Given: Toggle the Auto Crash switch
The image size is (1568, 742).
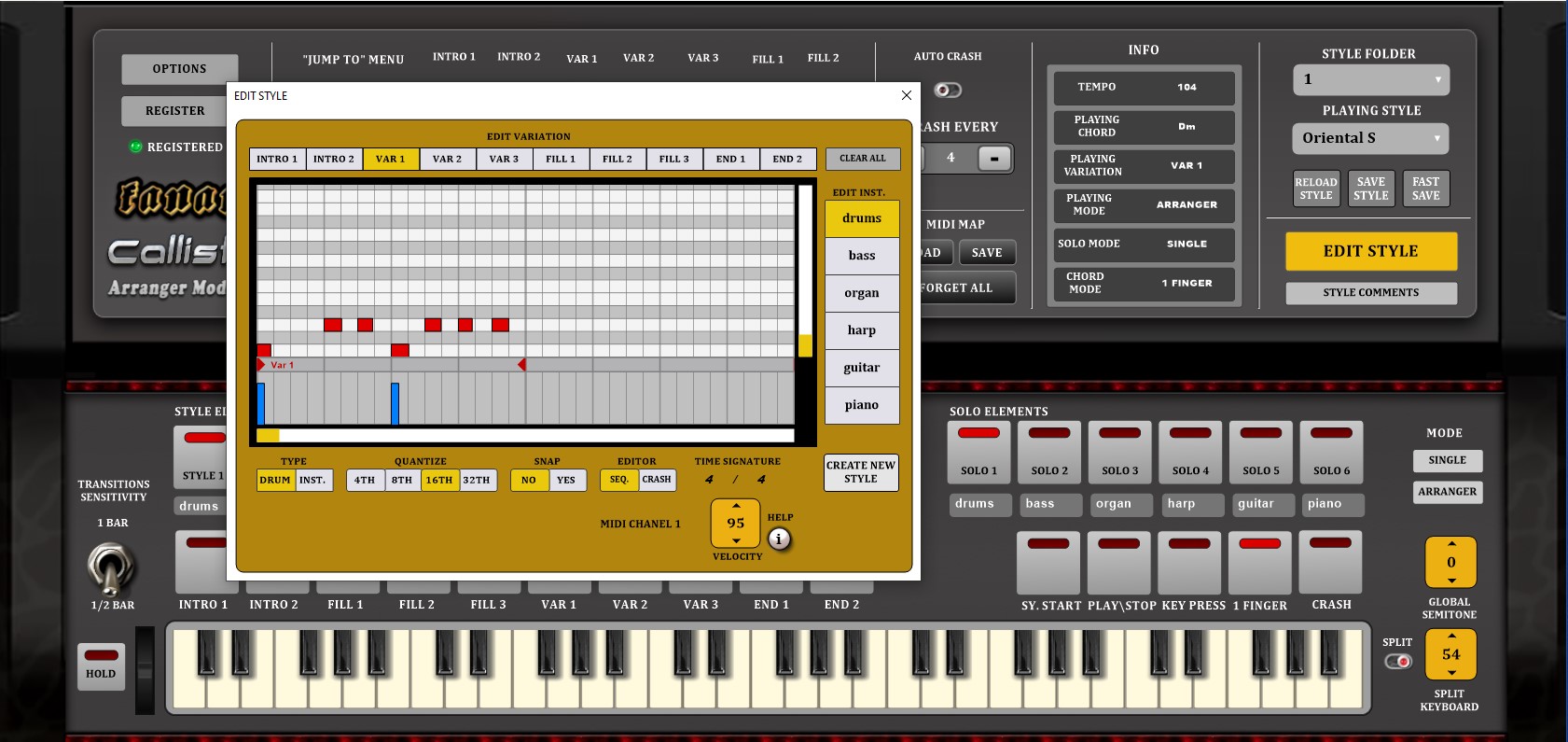Looking at the screenshot, I should 948,91.
